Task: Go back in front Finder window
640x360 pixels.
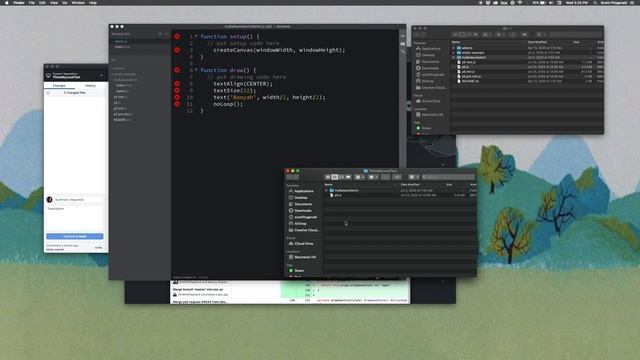Action: [x=289, y=177]
